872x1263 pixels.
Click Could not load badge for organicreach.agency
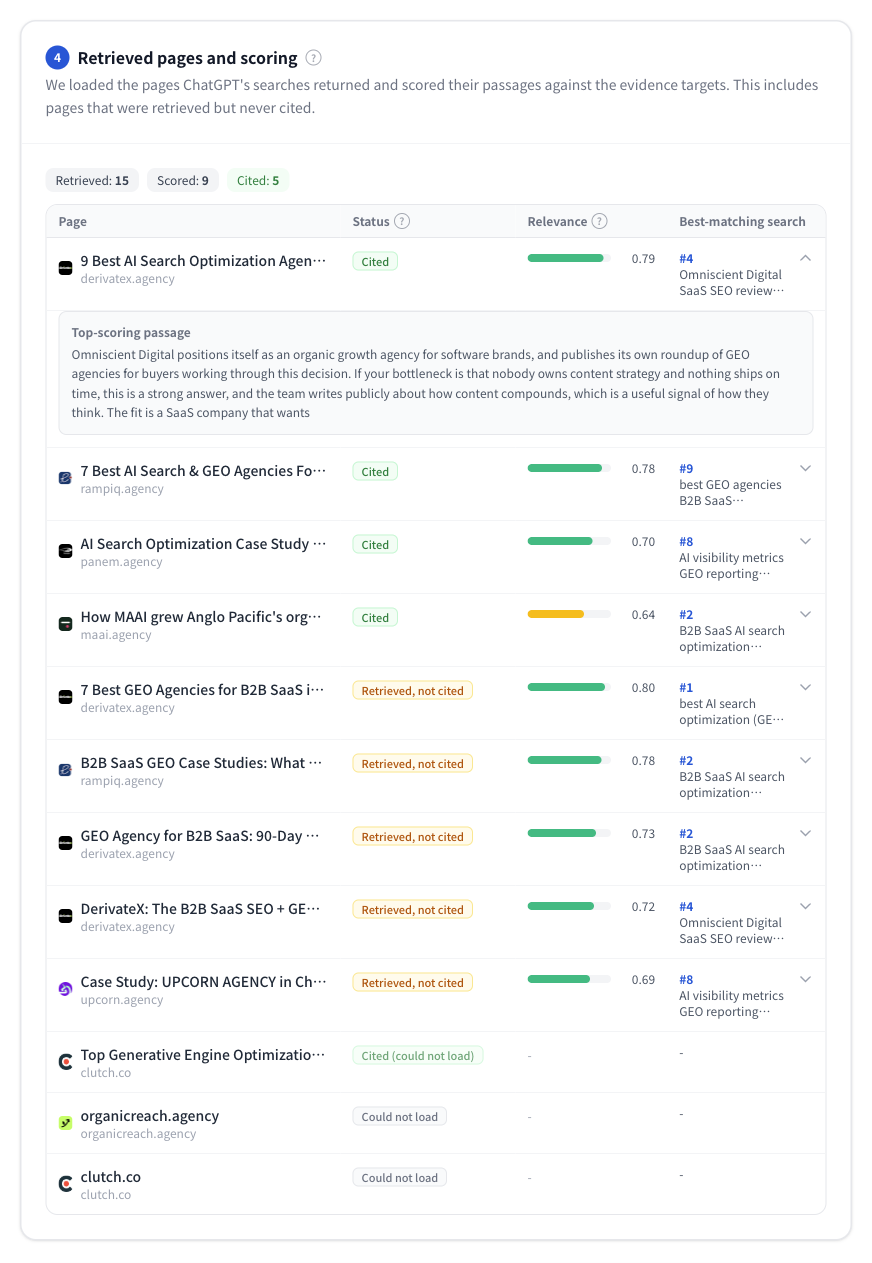tap(400, 1116)
